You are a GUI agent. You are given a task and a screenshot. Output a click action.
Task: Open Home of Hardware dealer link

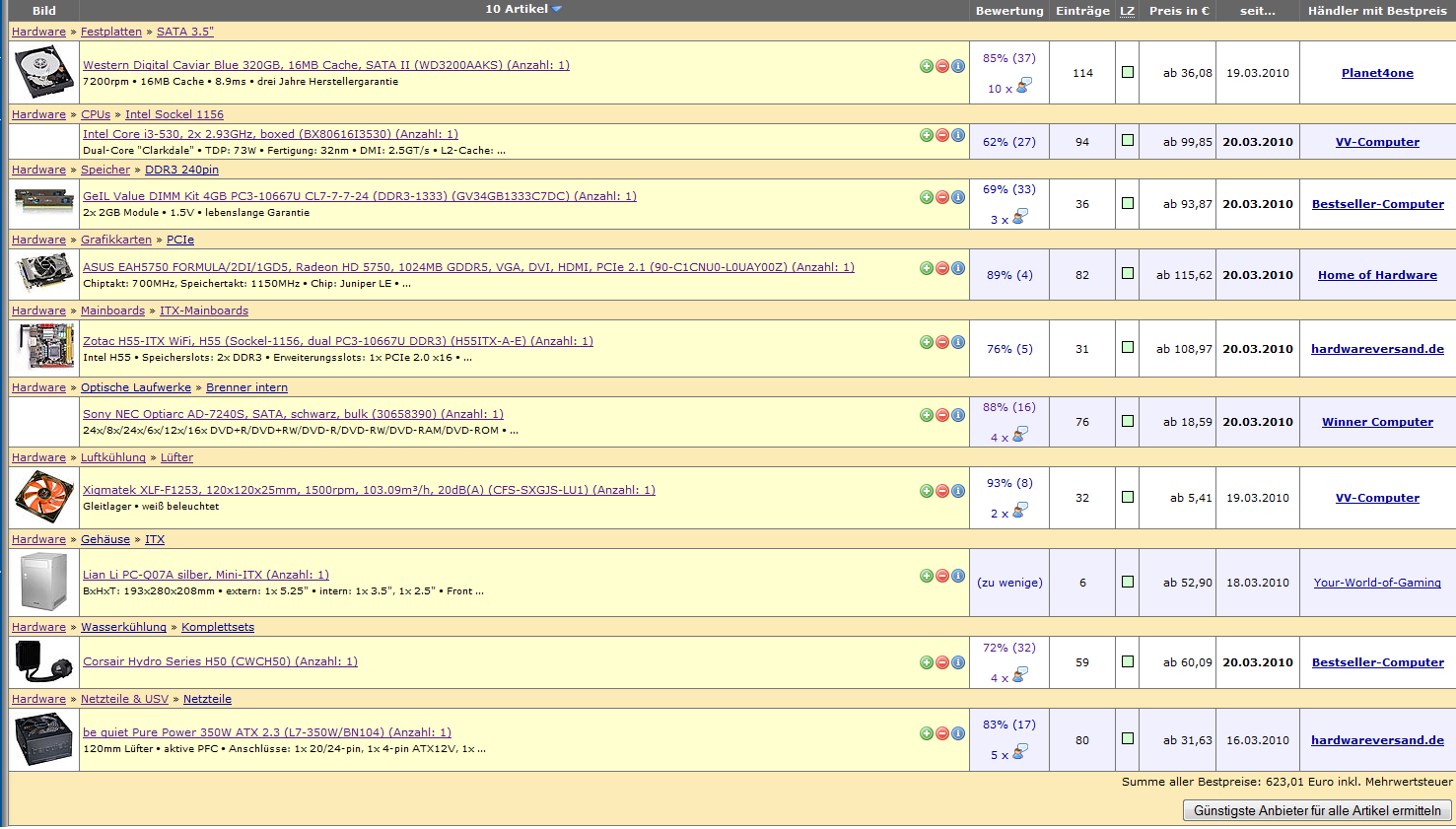(1377, 275)
